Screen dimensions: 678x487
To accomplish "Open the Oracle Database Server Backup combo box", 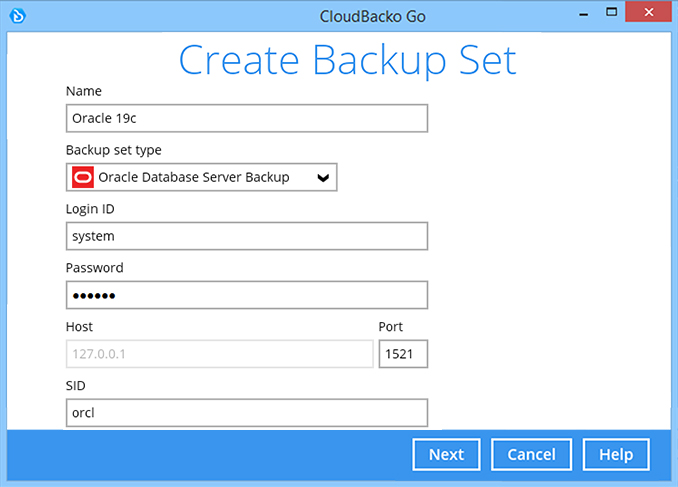I will (x=201, y=177).
